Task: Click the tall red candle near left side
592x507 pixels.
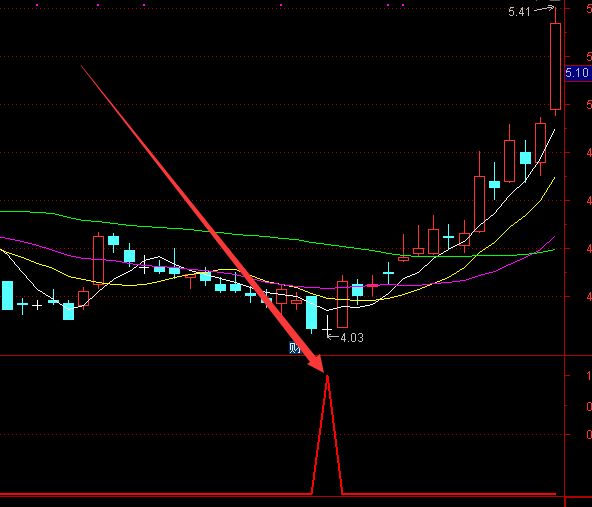Action: (99, 260)
